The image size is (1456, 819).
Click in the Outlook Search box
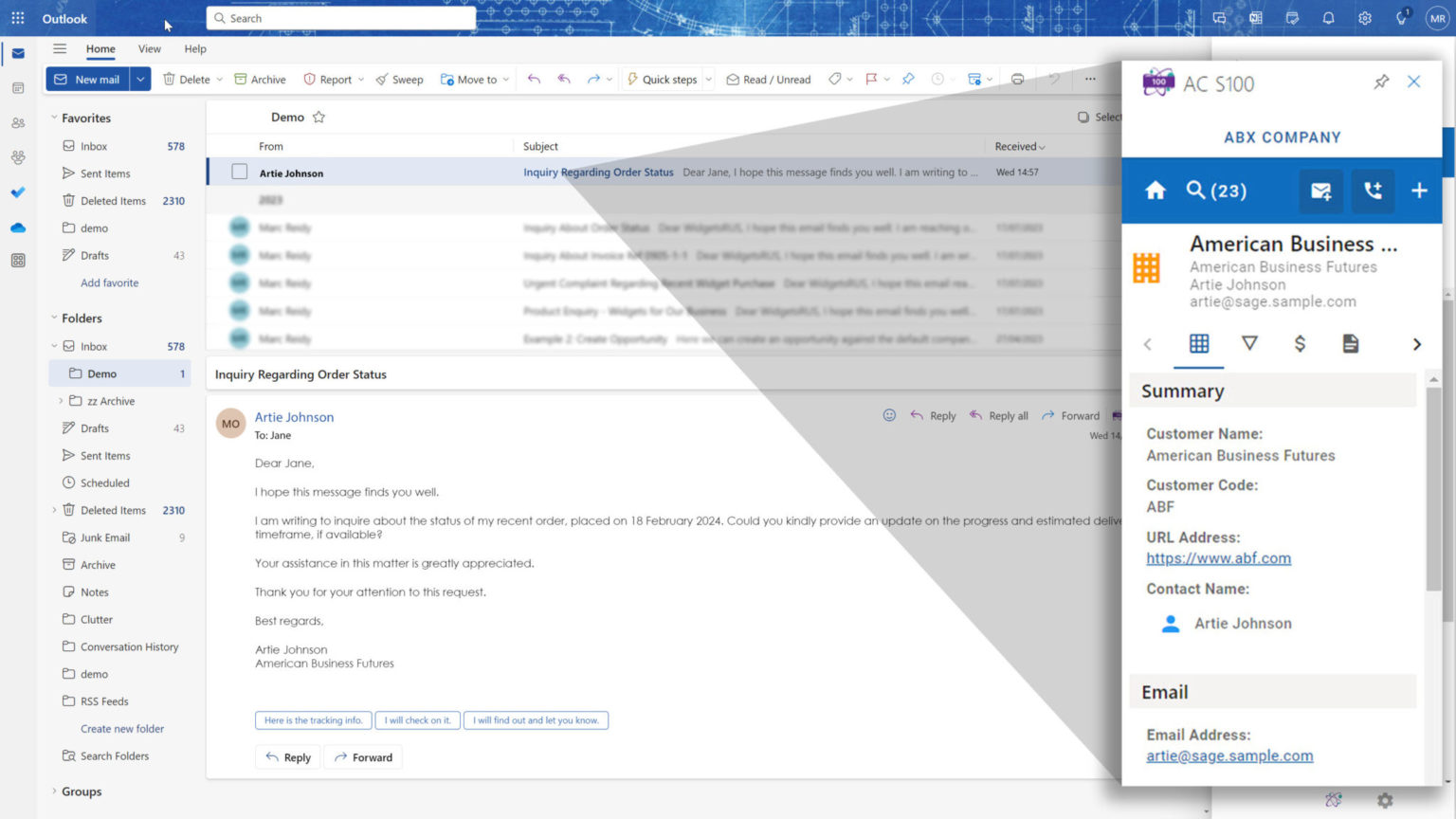click(x=341, y=18)
